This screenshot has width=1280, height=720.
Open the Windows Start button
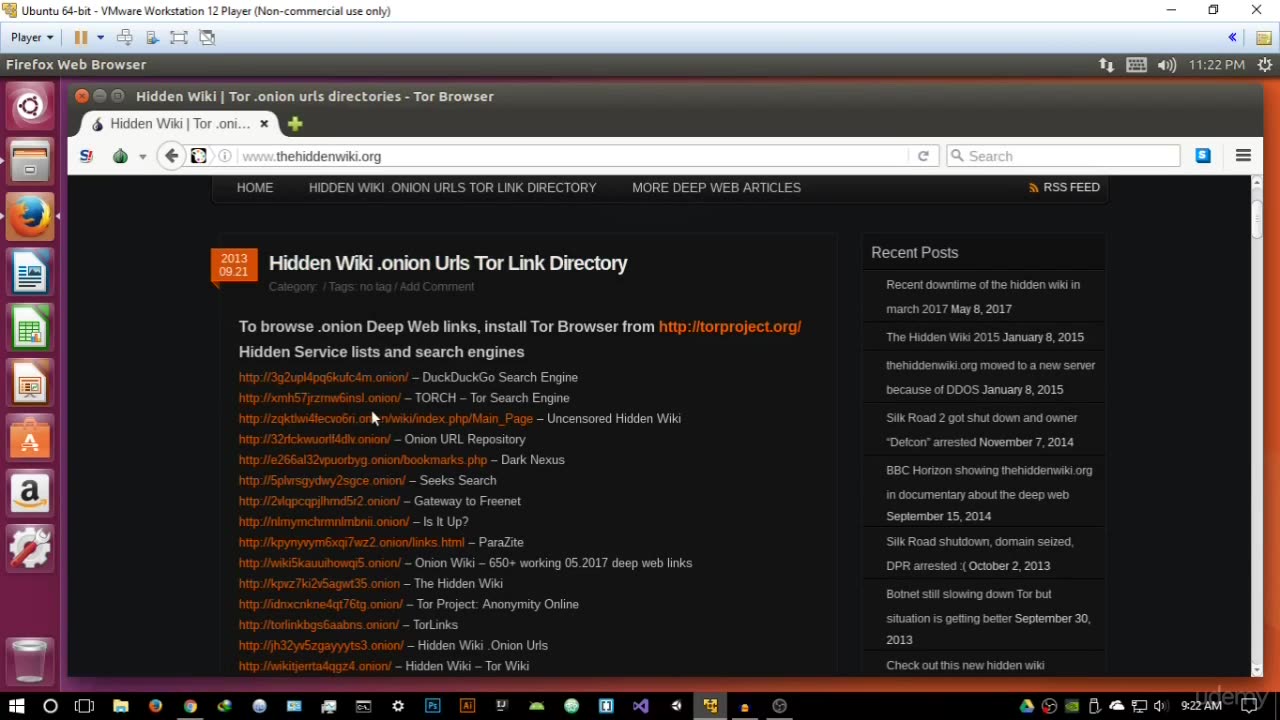click(16, 706)
